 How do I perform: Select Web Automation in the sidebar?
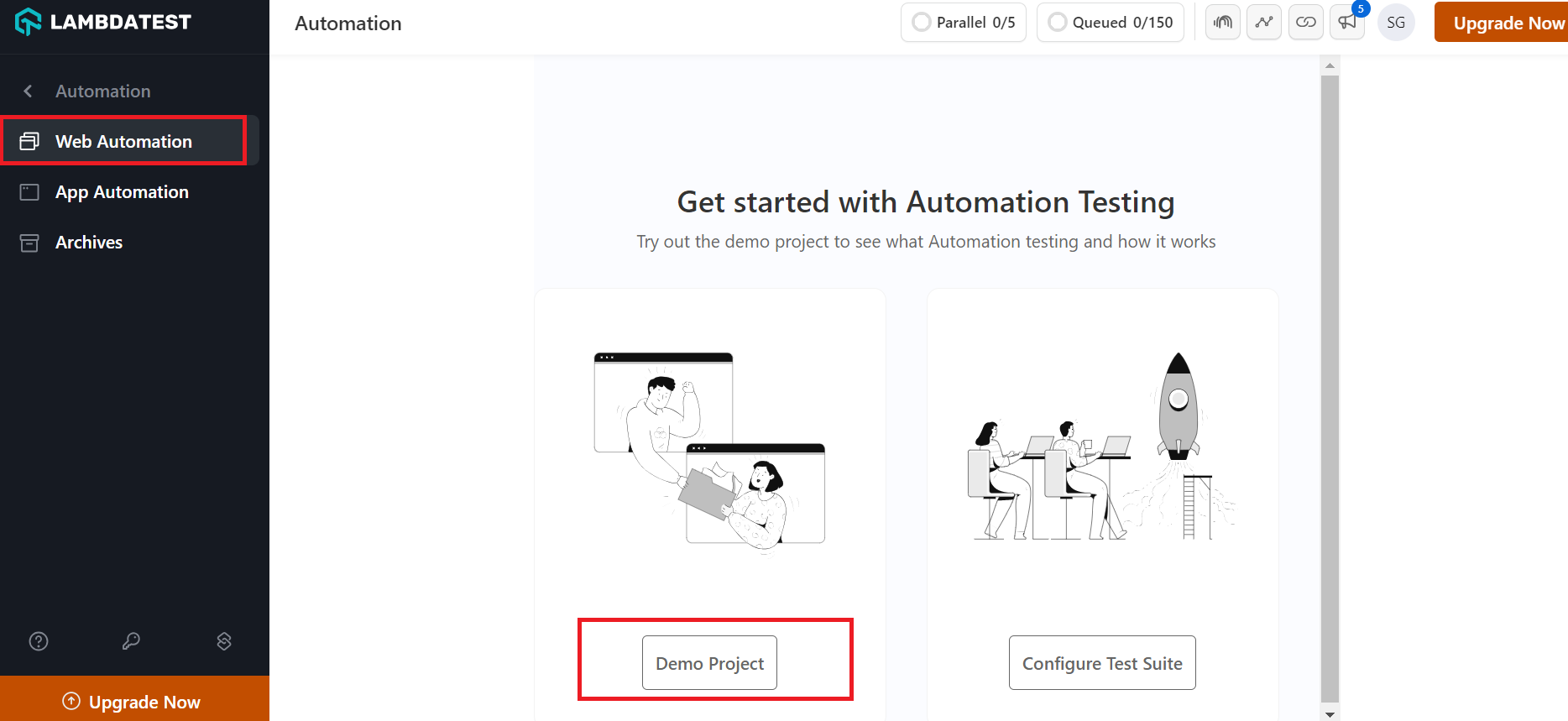123,141
